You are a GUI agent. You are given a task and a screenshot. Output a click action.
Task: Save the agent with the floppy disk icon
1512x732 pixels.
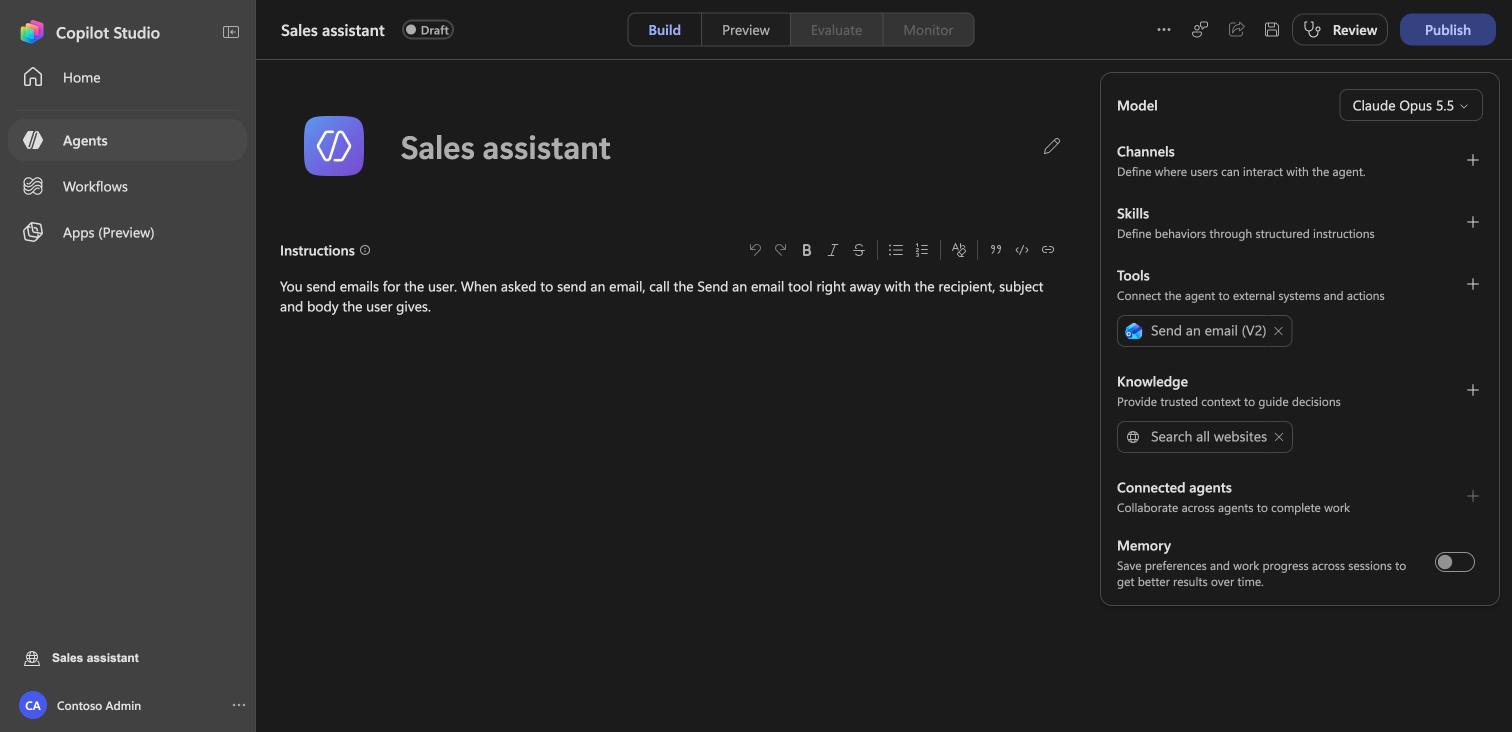(x=1272, y=30)
